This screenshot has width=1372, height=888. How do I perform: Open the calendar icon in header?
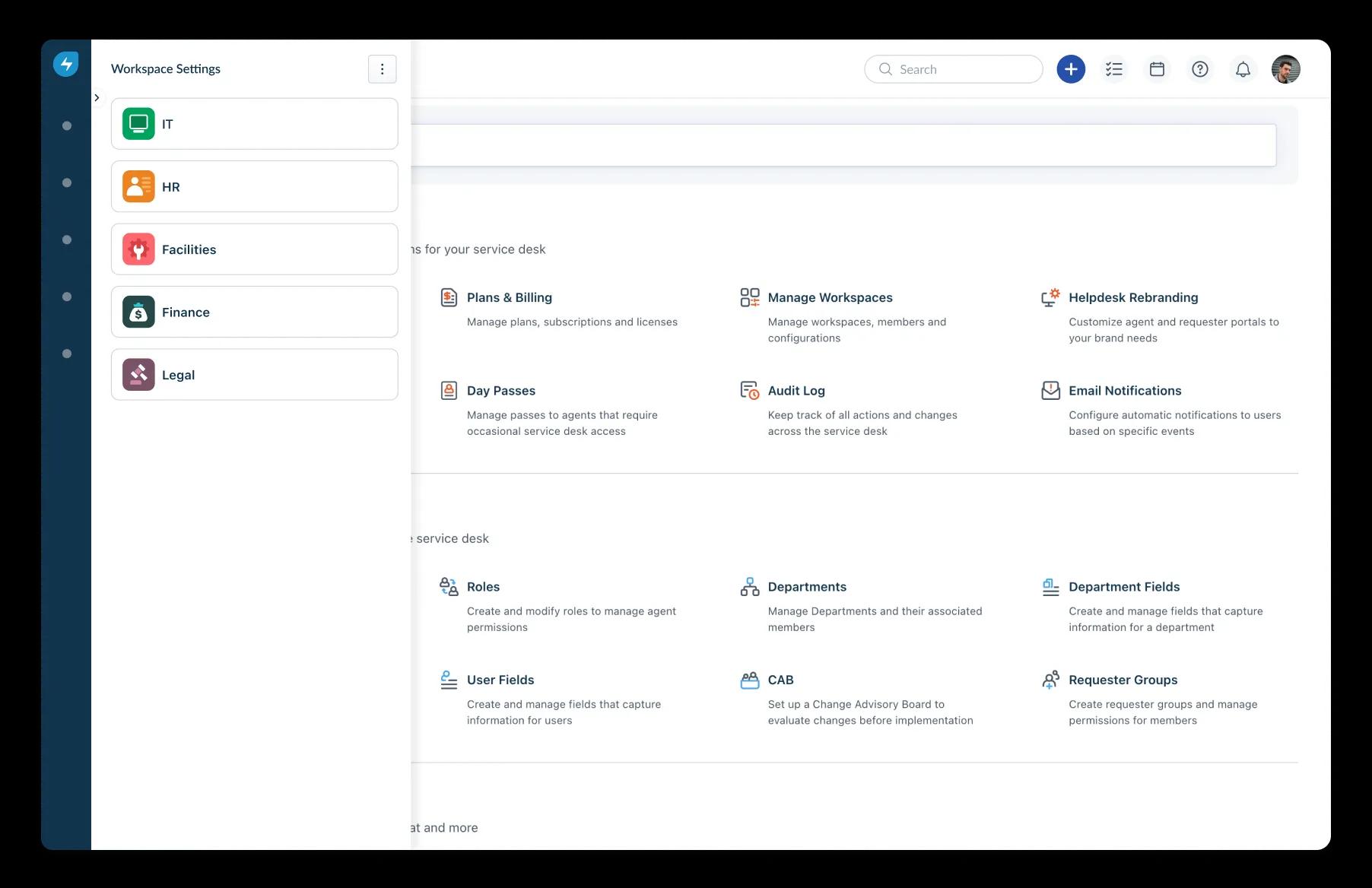(x=1157, y=69)
